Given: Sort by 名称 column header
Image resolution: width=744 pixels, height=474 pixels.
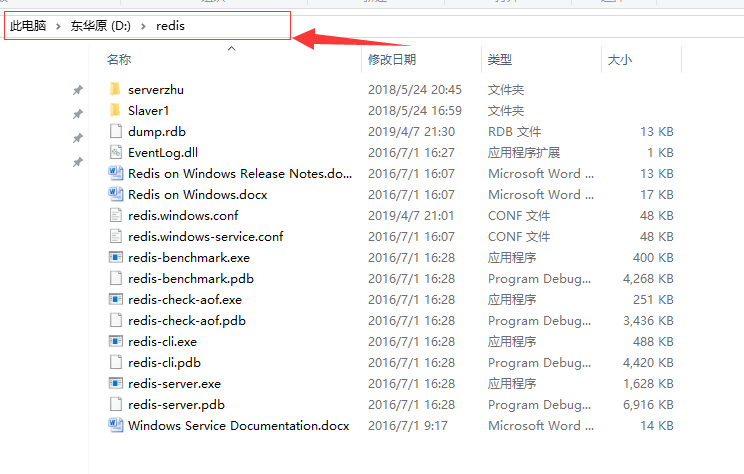Looking at the screenshot, I should [x=119, y=59].
